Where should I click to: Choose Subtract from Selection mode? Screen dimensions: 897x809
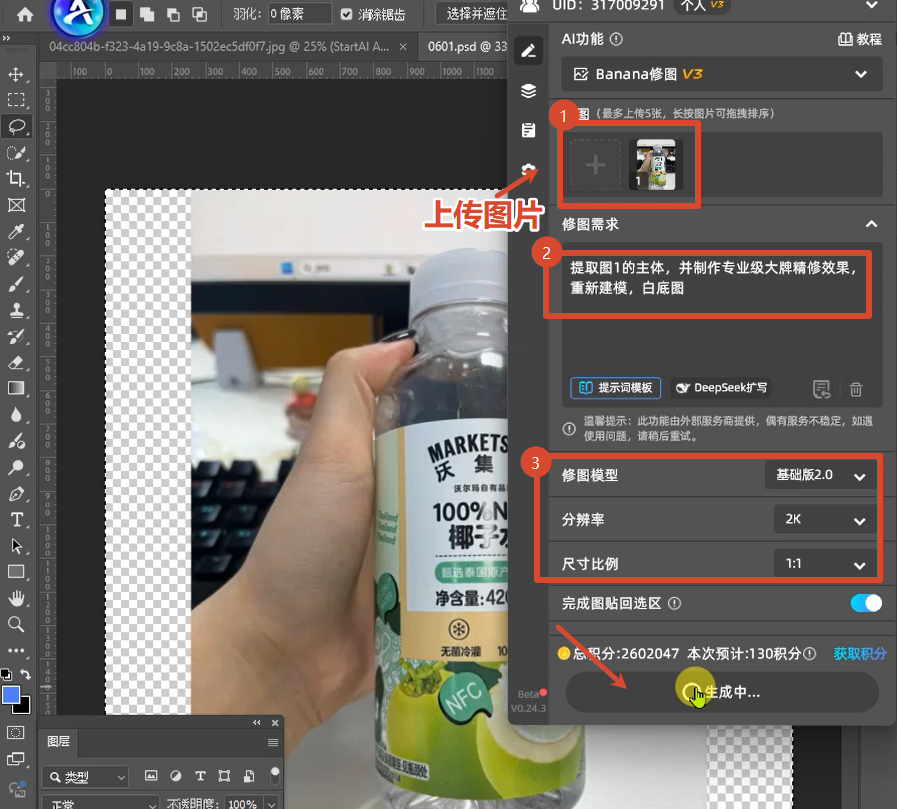tap(173, 14)
